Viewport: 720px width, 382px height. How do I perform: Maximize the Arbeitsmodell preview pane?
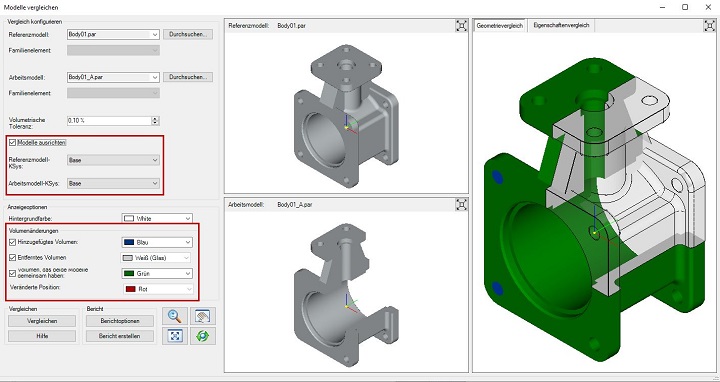[461, 204]
